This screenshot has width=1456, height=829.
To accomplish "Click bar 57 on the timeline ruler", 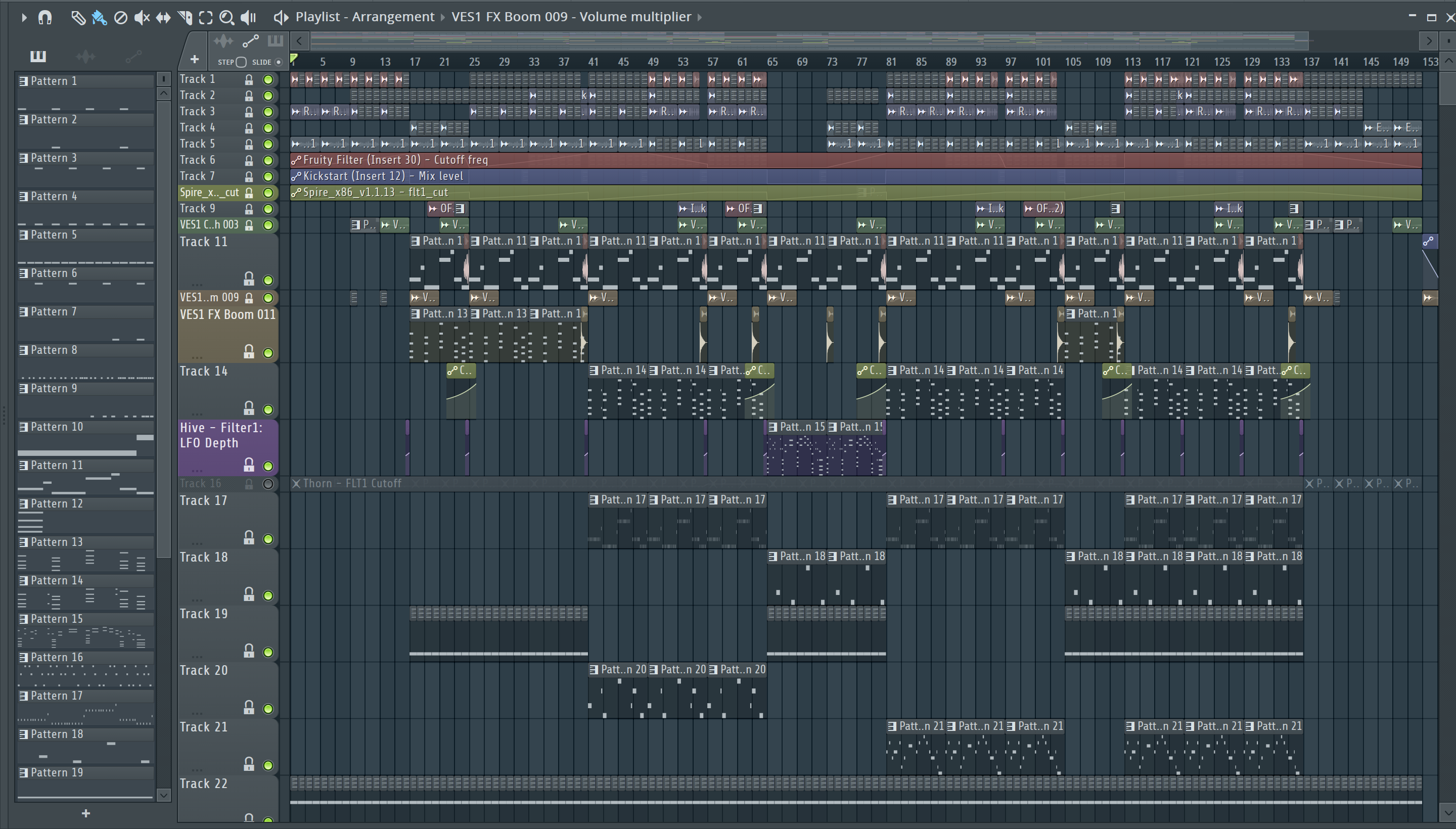I will pyautogui.click(x=712, y=62).
